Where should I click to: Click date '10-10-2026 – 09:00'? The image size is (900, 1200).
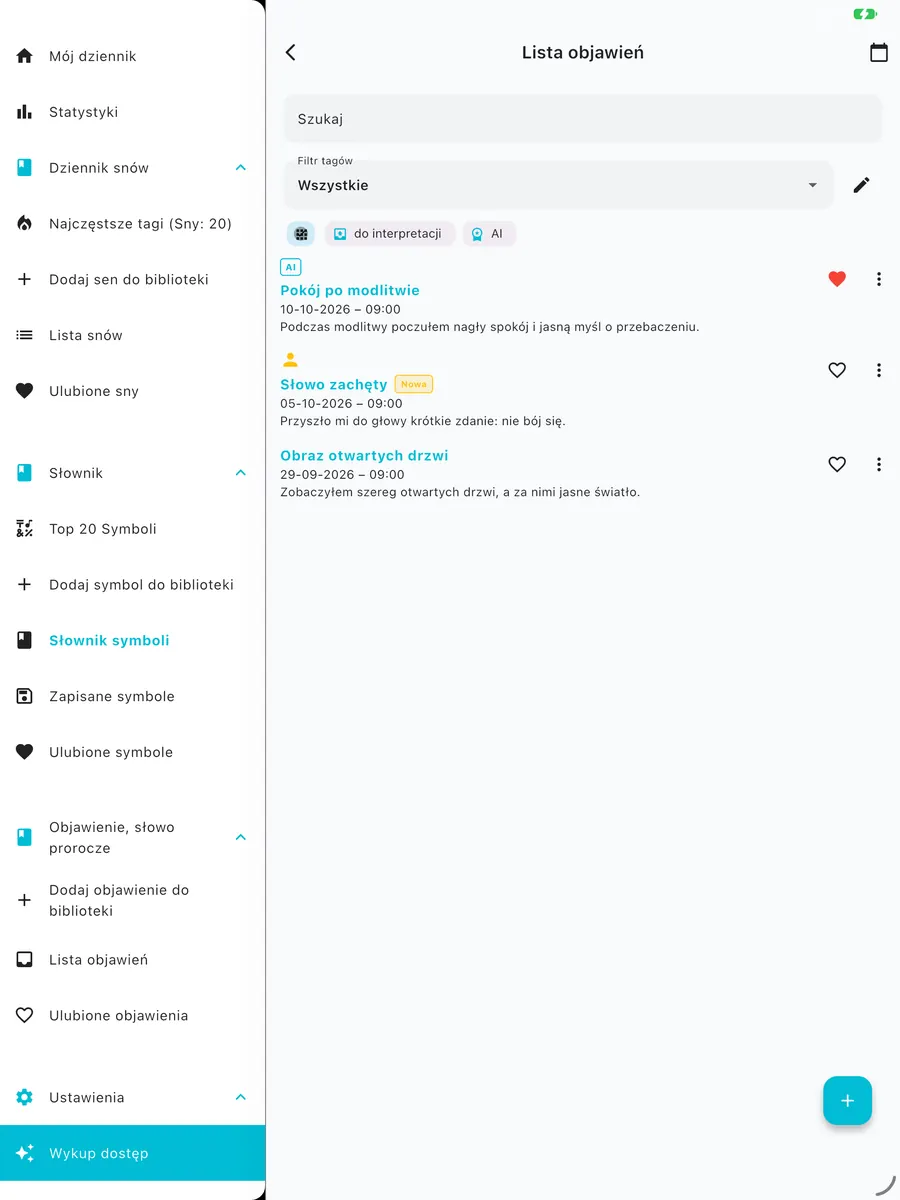tap(340, 309)
